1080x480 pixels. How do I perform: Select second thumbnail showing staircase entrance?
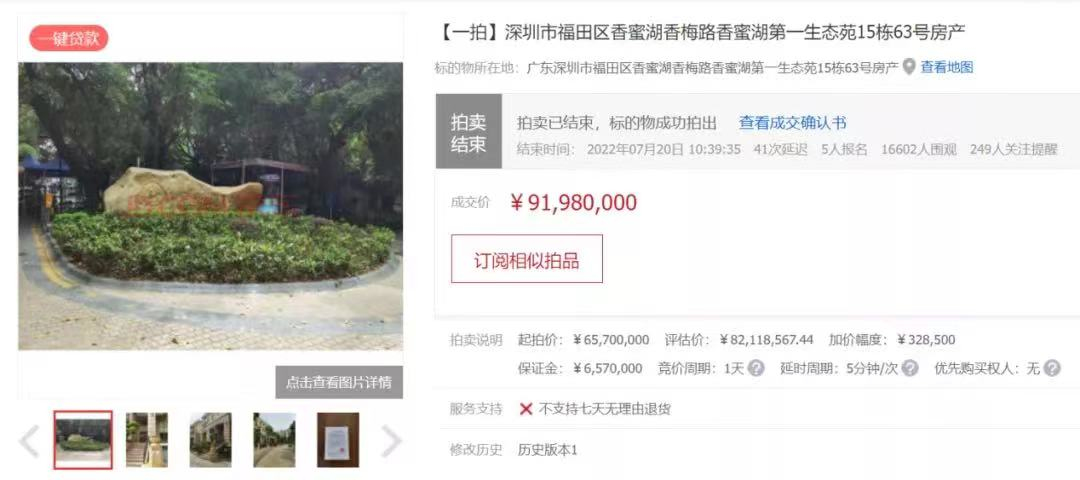(x=147, y=440)
